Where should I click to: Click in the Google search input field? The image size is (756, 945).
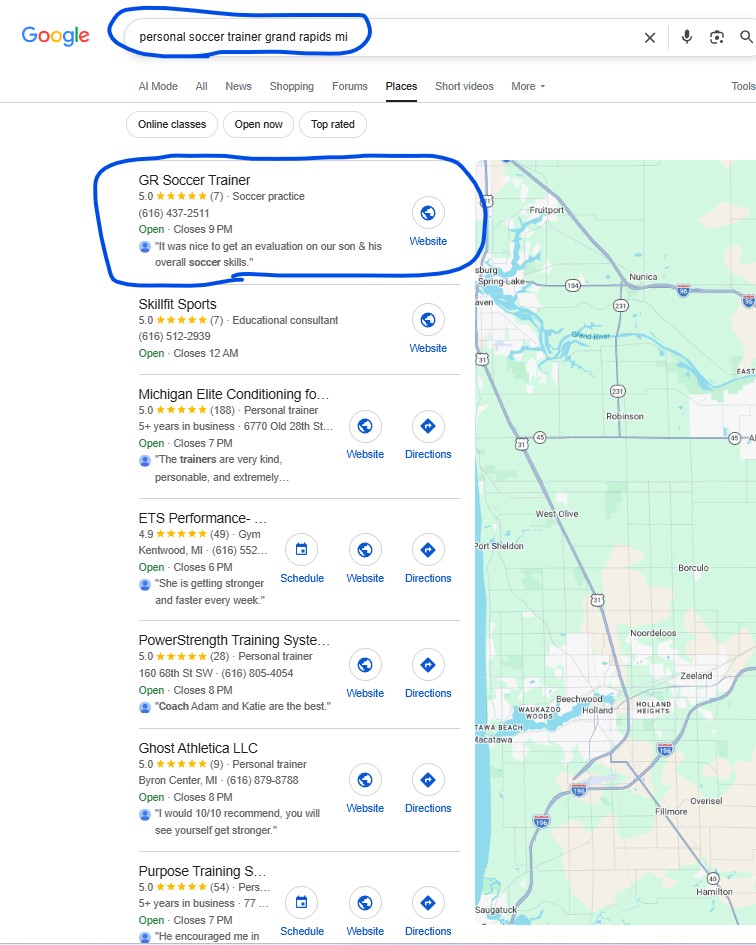click(x=386, y=37)
